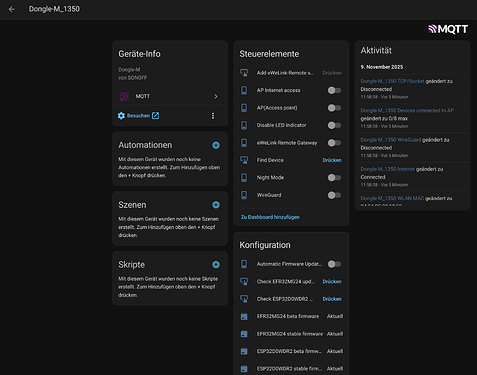
Task: Toggle AP Internet access switch
Action: (x=334, y=90)
